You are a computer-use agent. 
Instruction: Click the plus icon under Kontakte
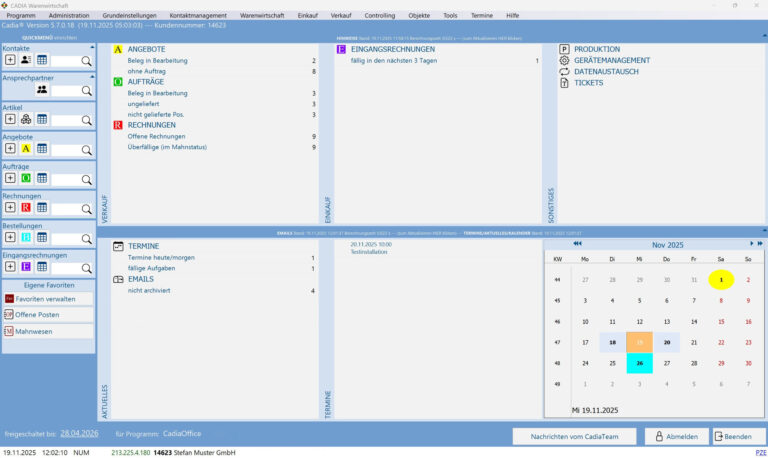10,60
